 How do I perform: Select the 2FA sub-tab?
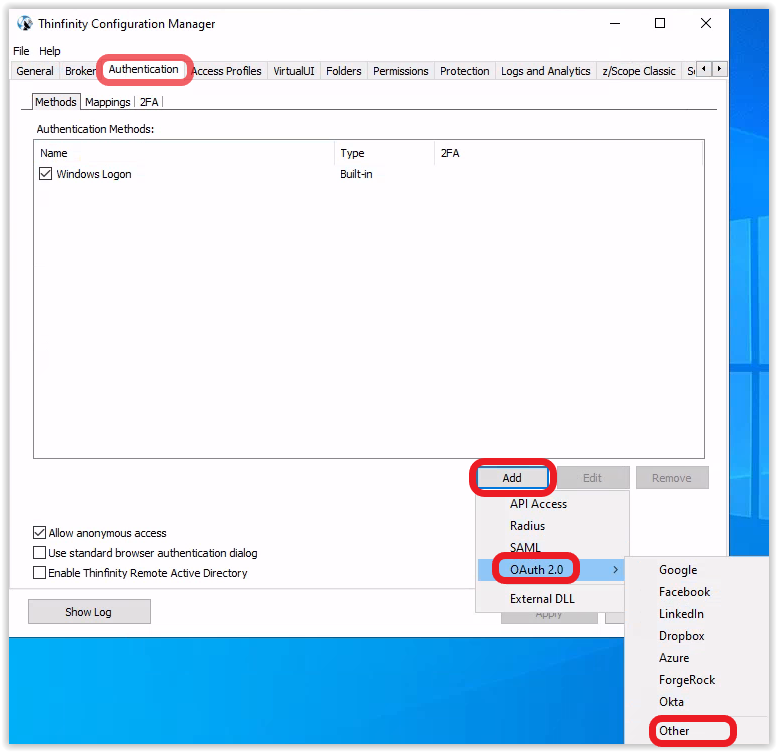coord(149,102)
